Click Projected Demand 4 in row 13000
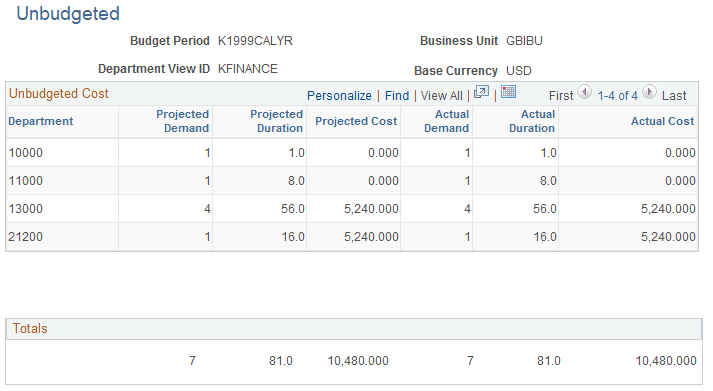 click(207, 209)
